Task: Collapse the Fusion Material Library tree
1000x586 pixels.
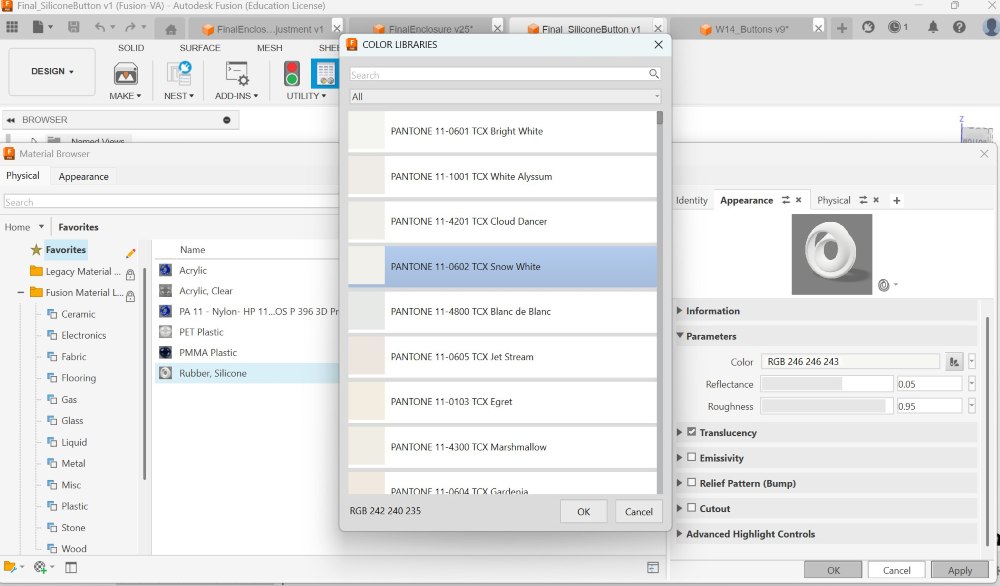Action: 20,293
